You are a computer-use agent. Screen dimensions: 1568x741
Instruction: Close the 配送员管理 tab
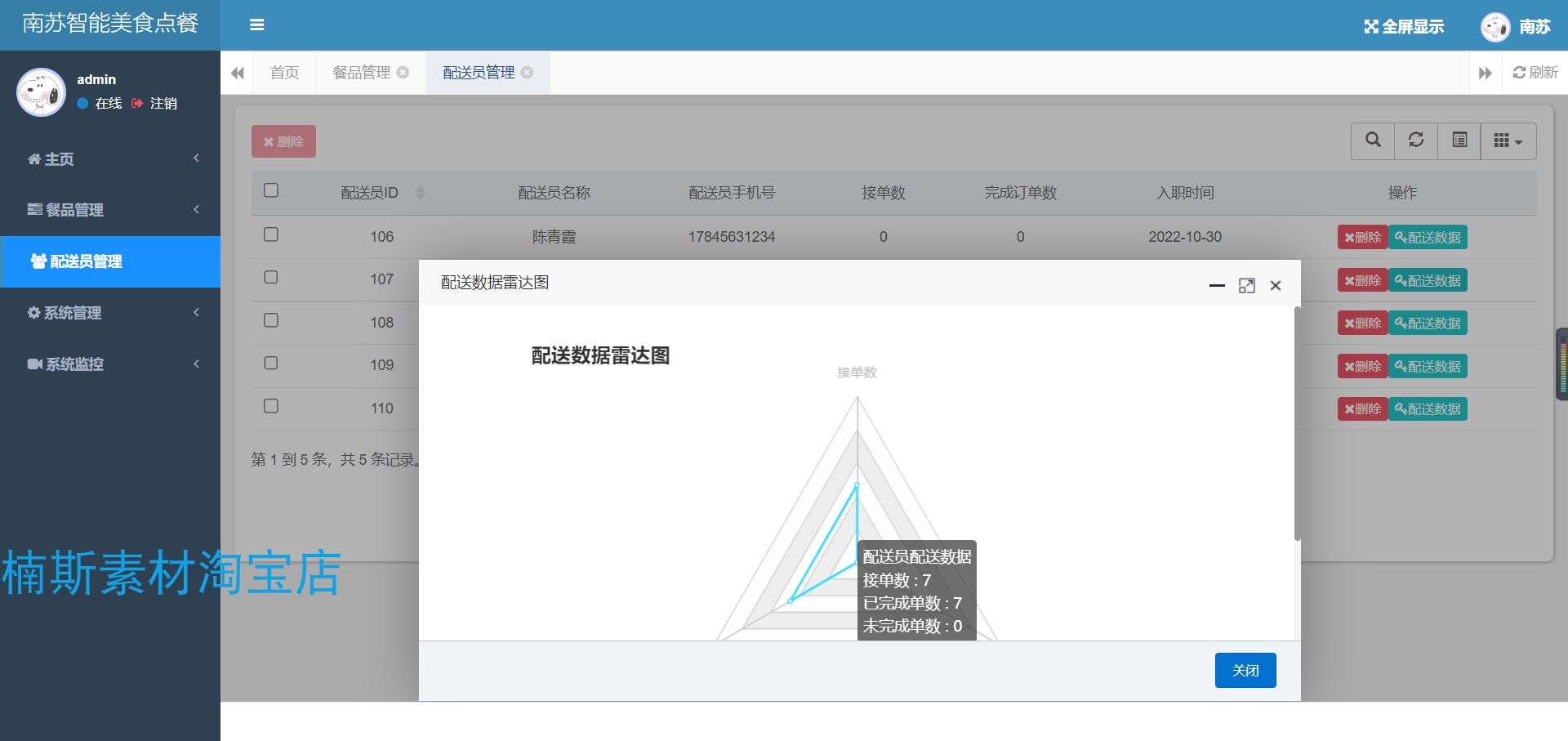click(528, 72)
